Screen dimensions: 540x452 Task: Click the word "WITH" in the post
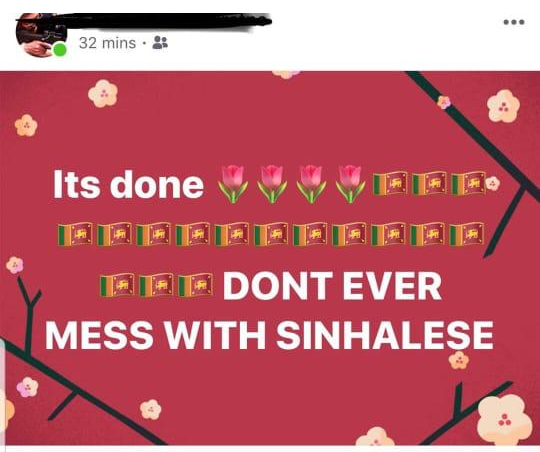pyautogui.click(x=215, y=335)
